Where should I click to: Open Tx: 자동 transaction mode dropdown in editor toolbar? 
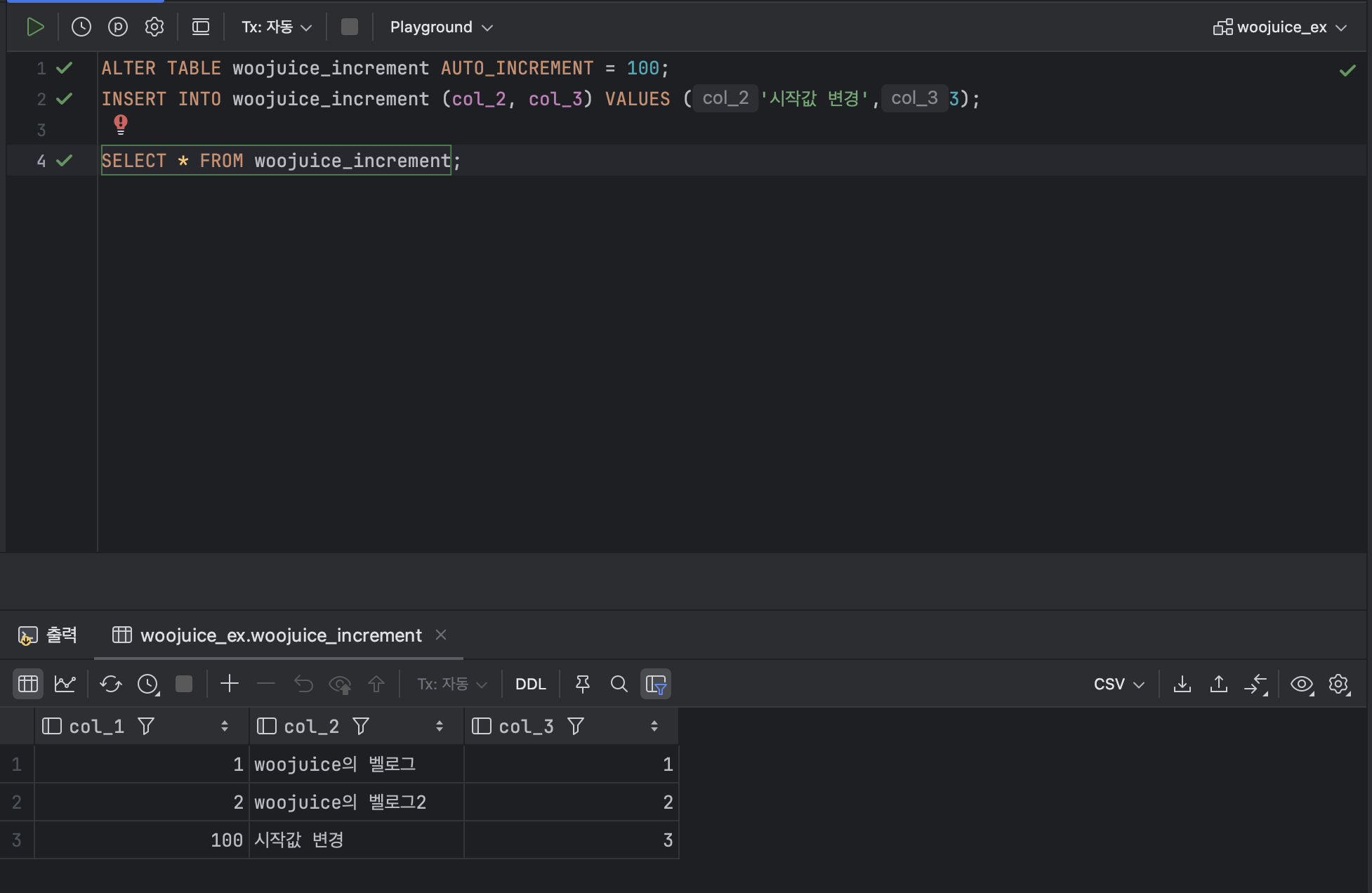277,27
